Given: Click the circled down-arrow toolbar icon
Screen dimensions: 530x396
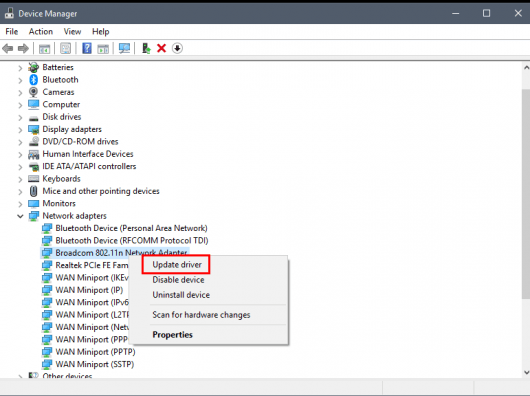Looking at the screenshot, I should coord(177,48).
